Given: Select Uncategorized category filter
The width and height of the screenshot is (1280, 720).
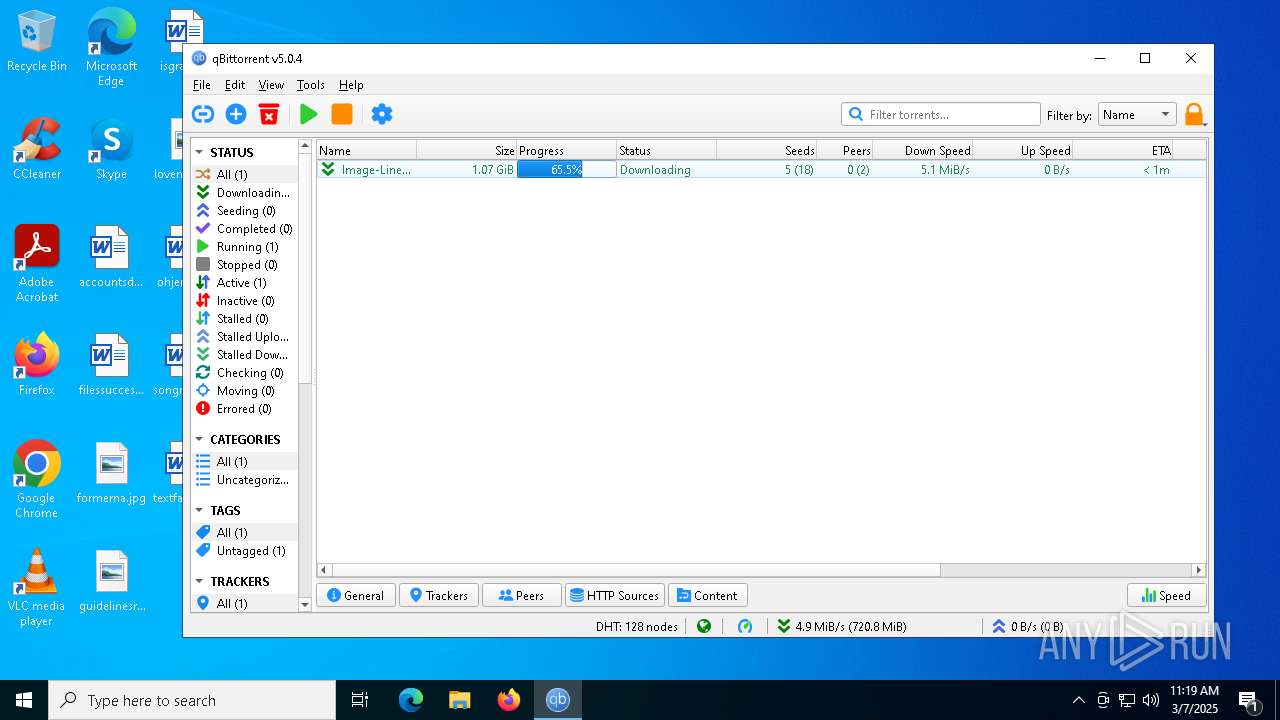Looking at the screenshot, I should (244, 479).
